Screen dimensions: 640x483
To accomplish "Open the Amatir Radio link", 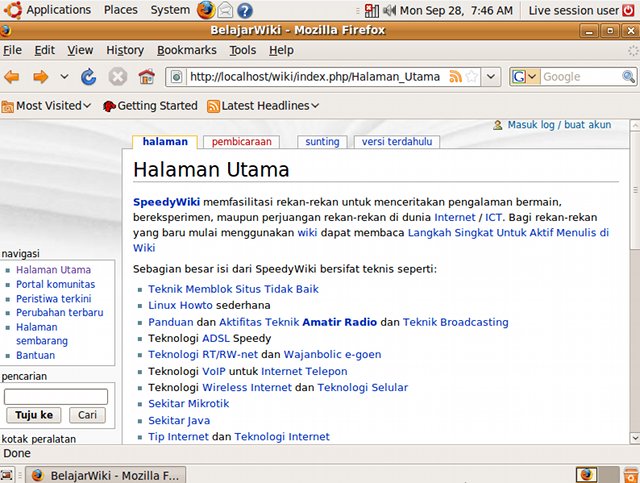I will click(x=340, y=322).
